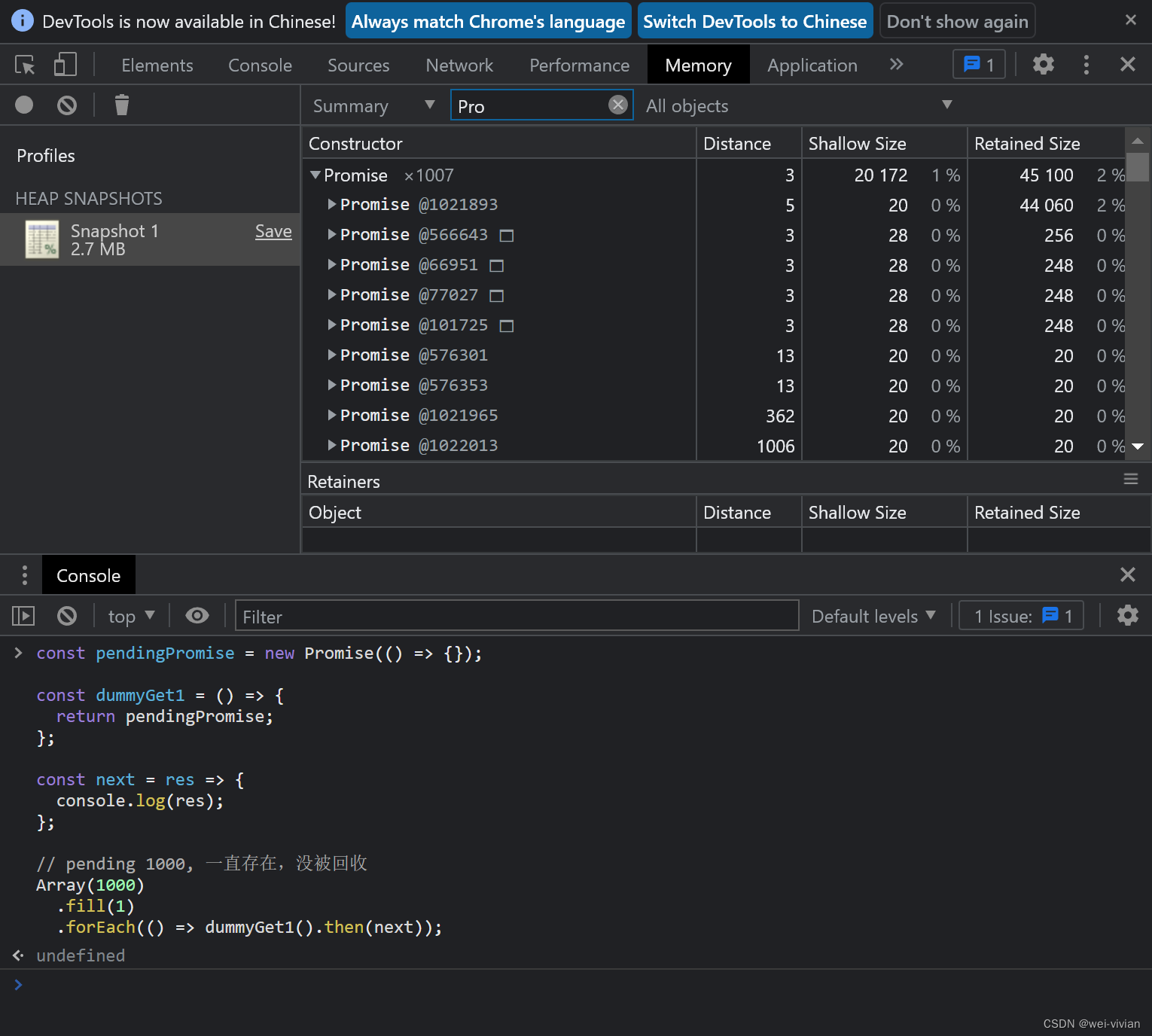
Task: Open DevTools settings gear
Action: (1043, 65)
